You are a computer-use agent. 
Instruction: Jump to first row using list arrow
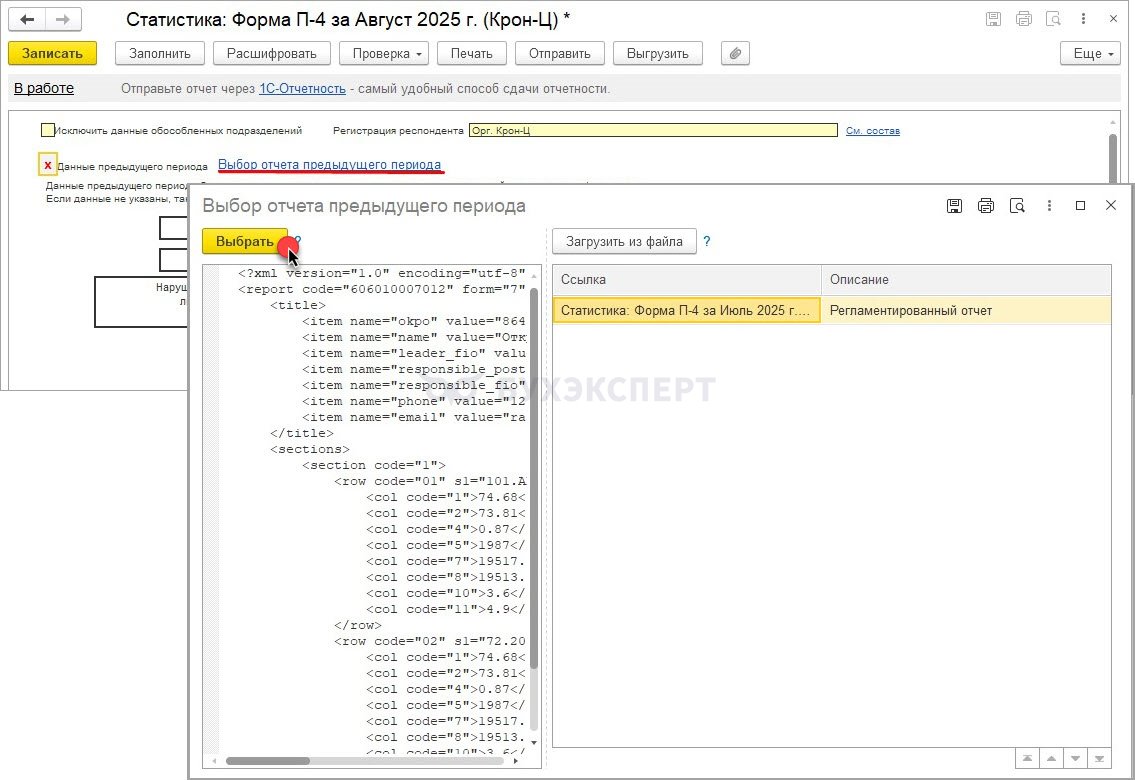pos(1027,759)
